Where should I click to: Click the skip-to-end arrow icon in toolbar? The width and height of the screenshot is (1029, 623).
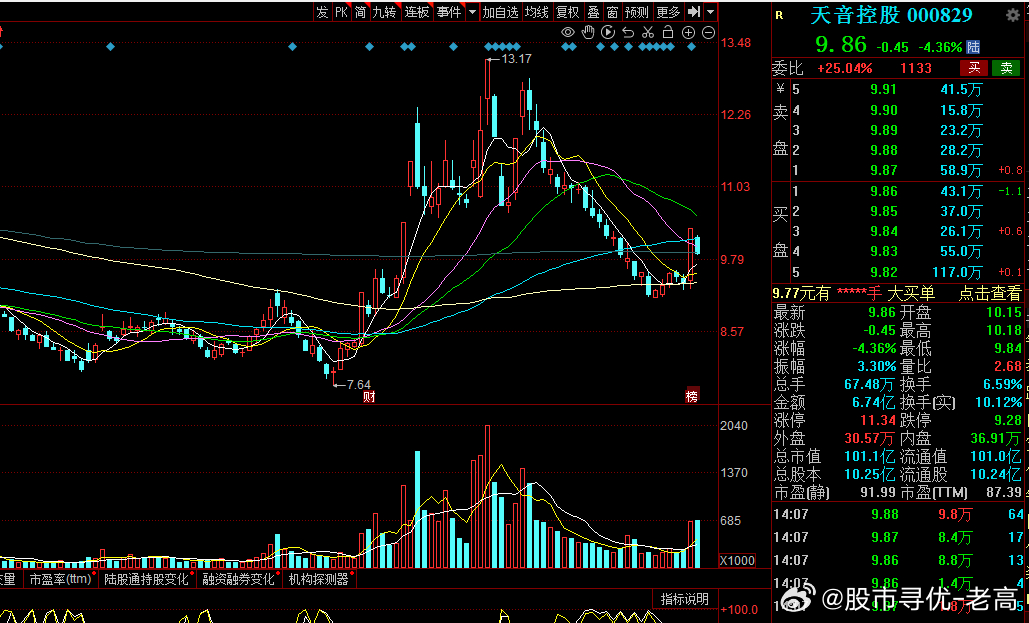pyautogui.click(x=694, y=12)
